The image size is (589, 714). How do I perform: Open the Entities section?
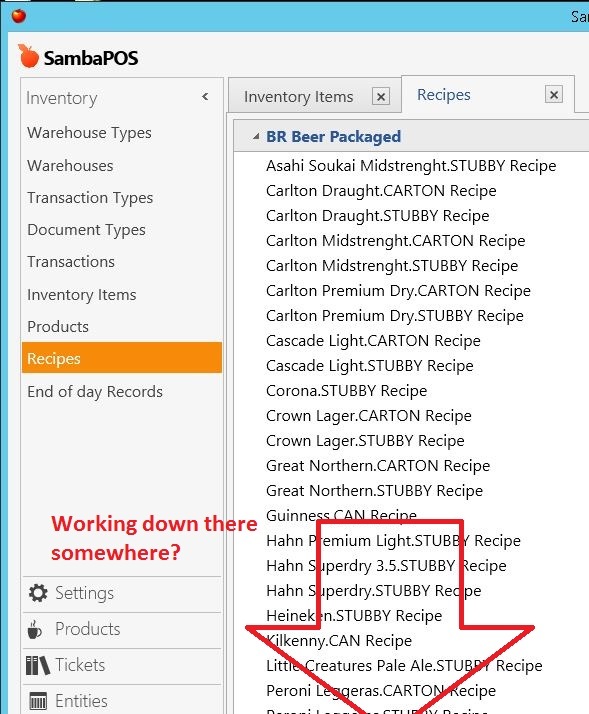[122, 700]
